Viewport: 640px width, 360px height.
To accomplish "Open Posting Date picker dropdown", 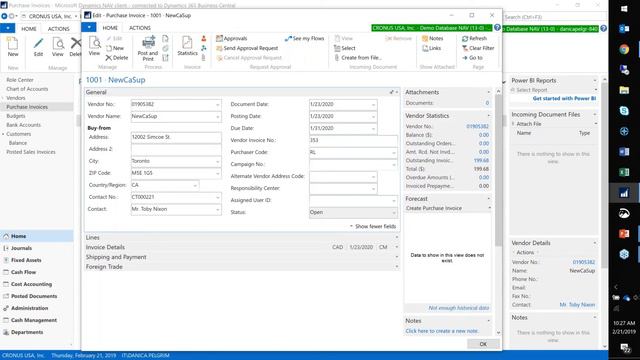I will pyautogui.click(x=373, y=117).
